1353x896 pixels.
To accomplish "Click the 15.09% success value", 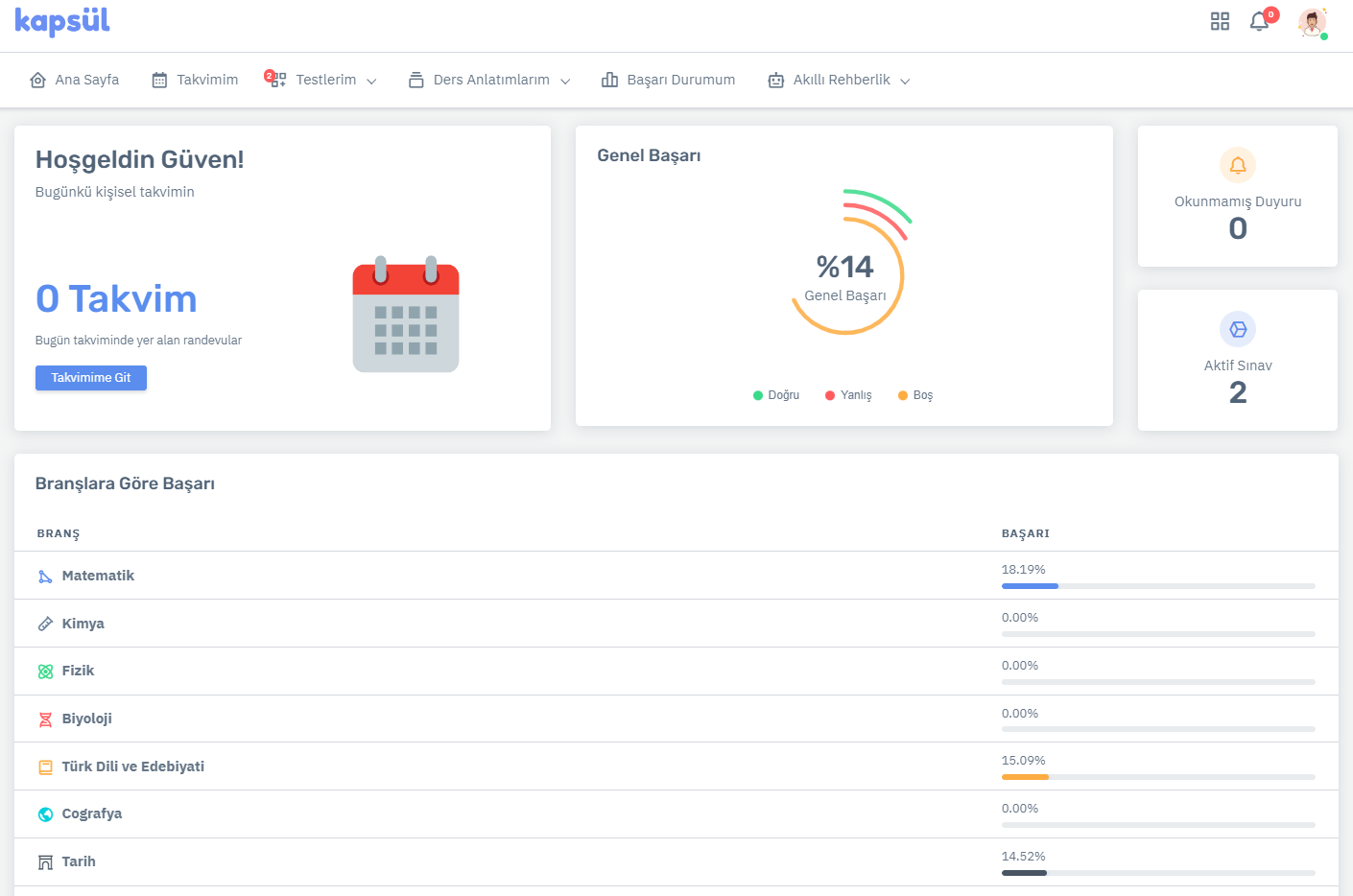I will coord(1024,761).
